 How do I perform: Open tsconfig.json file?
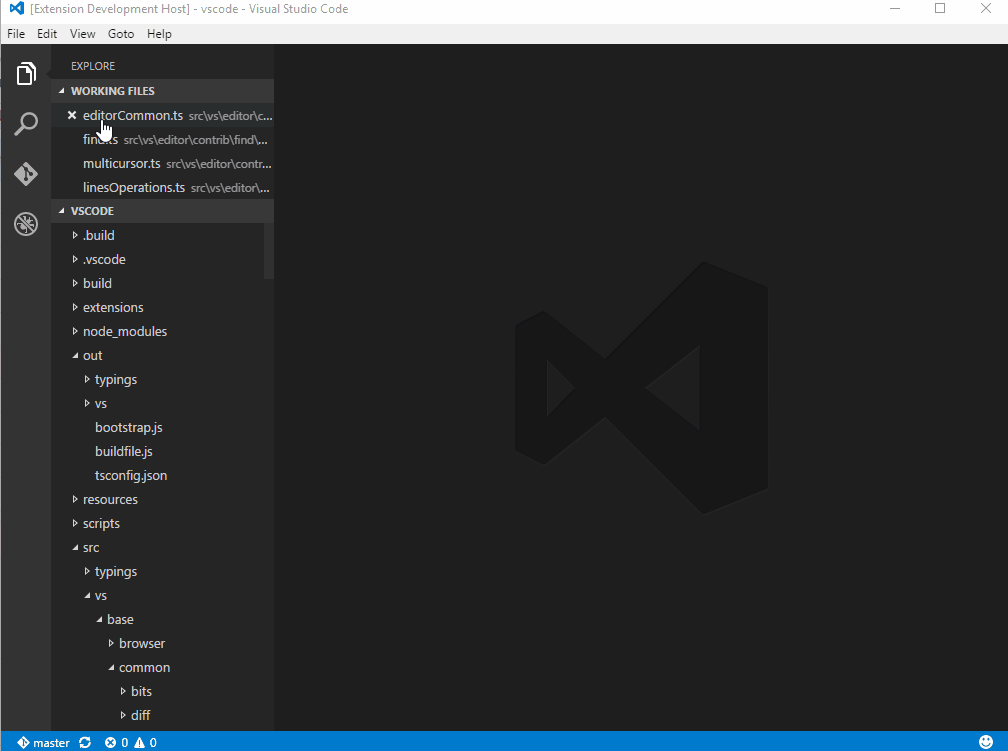(x=131, y=475)
